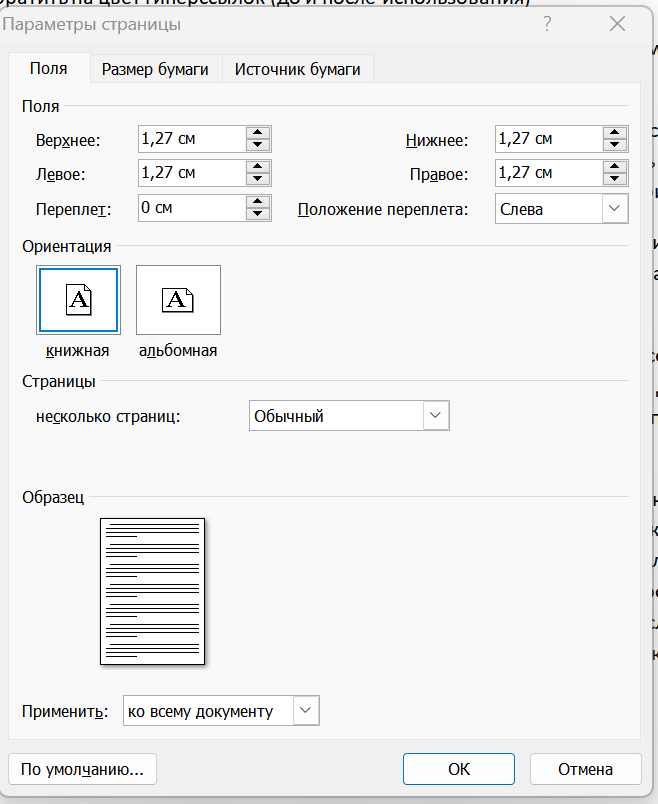Switch to the Источник бумаги tab
658x804 pixels.
pos(297,69)
